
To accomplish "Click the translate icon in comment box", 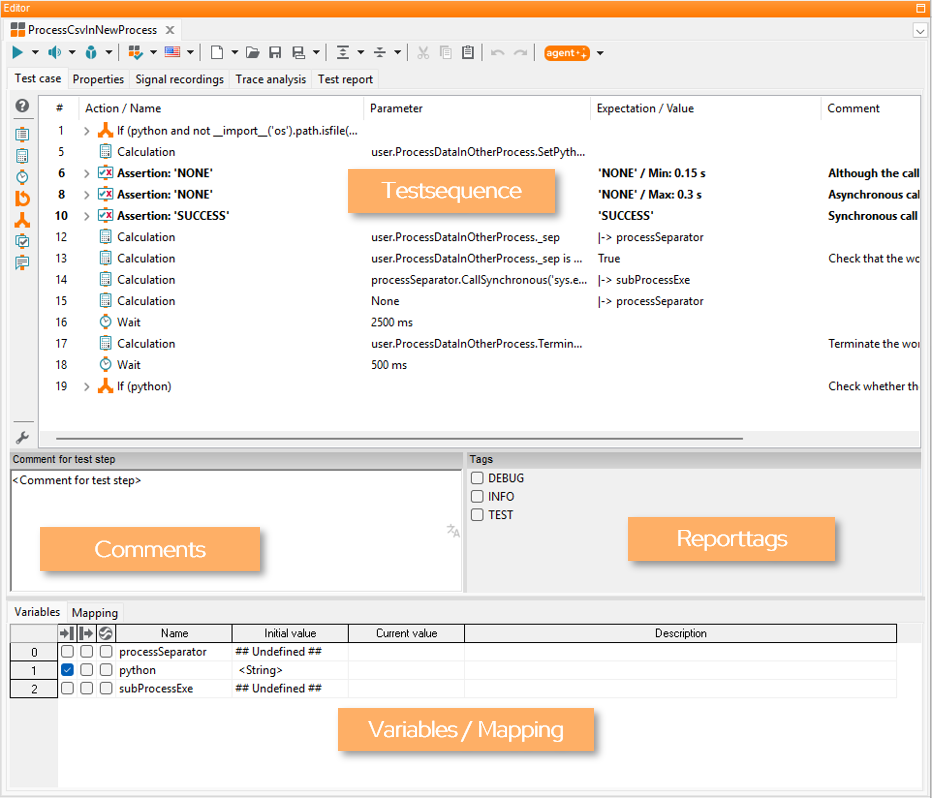I will coord(453,531).
